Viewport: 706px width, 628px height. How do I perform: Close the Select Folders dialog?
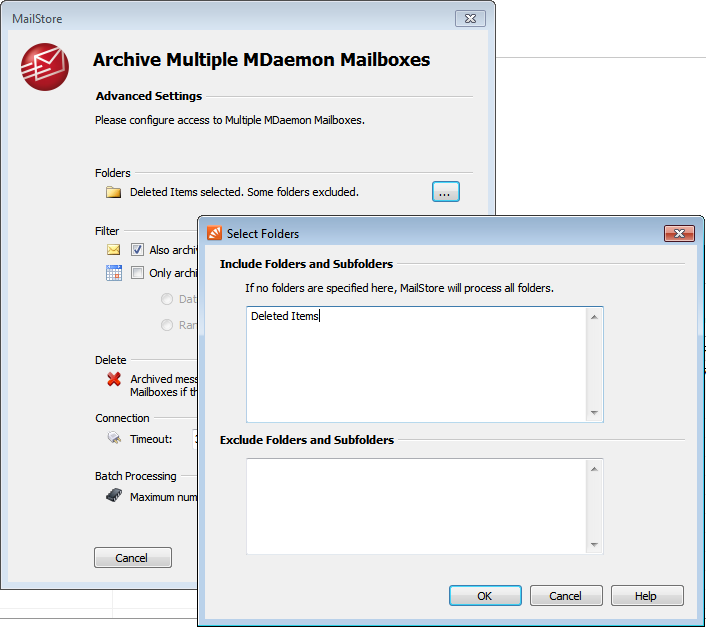click(x=679, y=233)
